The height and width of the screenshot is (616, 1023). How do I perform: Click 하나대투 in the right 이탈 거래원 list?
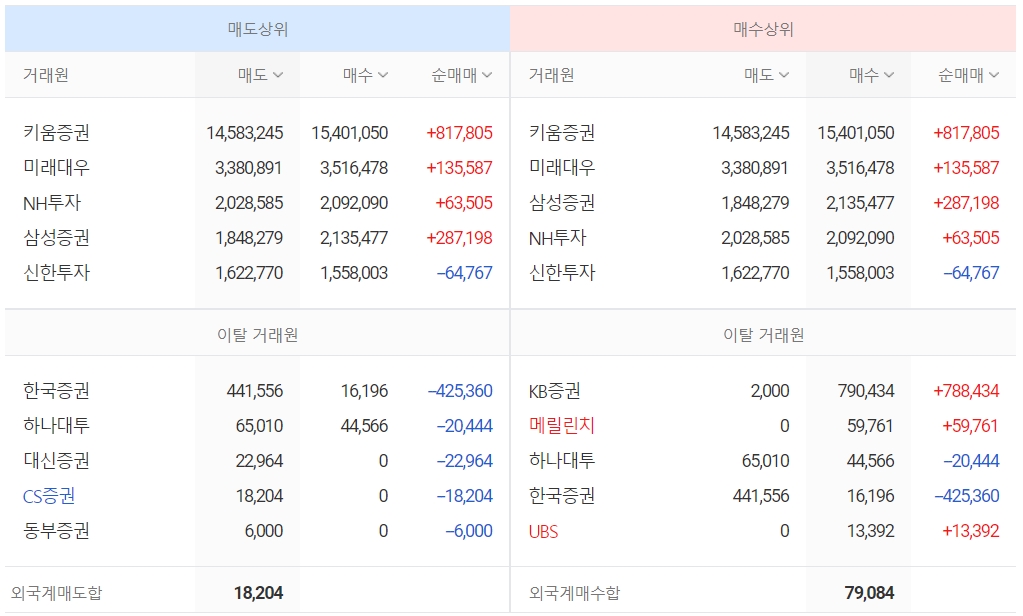click(x=562, y=461)
